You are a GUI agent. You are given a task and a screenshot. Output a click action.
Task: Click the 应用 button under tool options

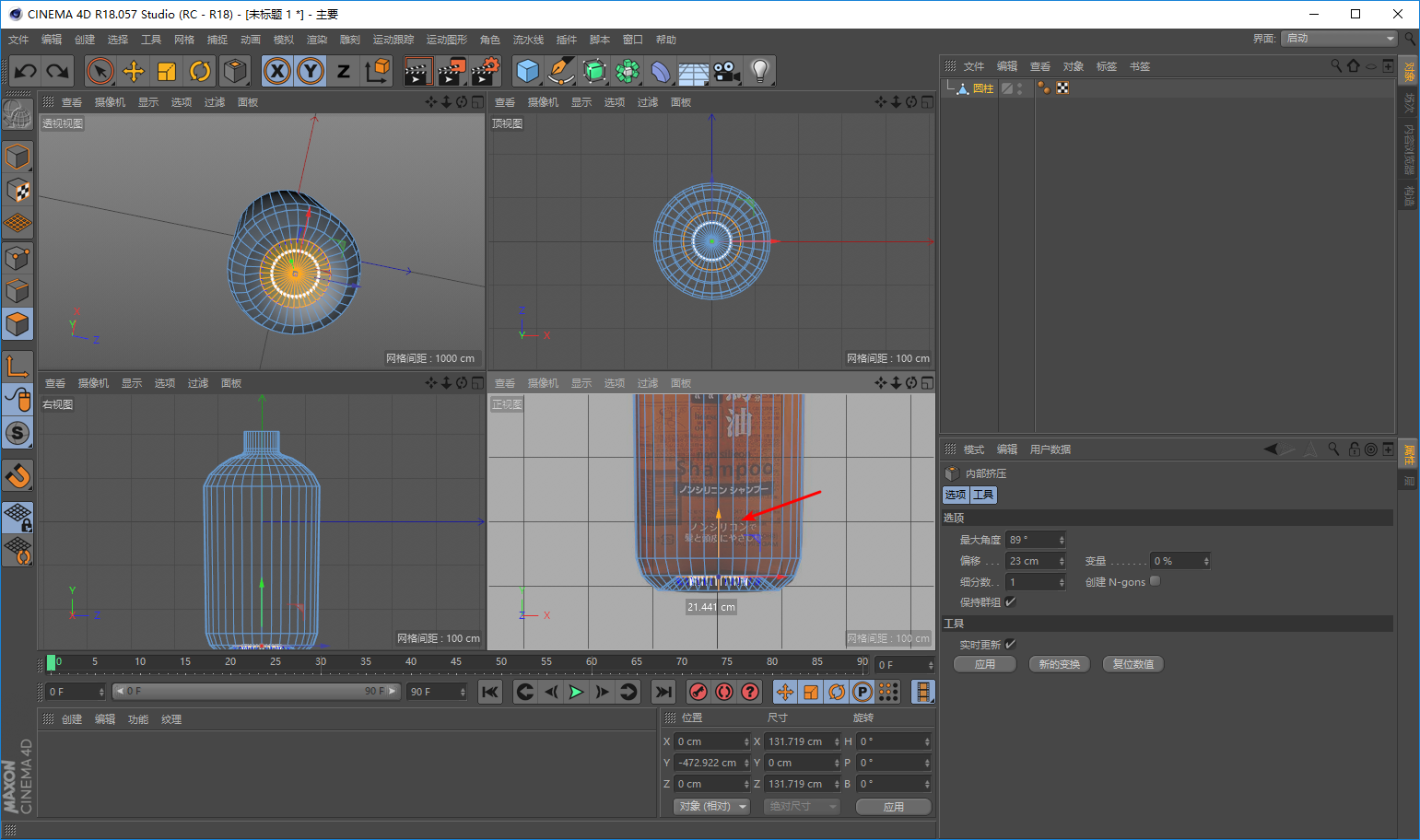point(985,664)
